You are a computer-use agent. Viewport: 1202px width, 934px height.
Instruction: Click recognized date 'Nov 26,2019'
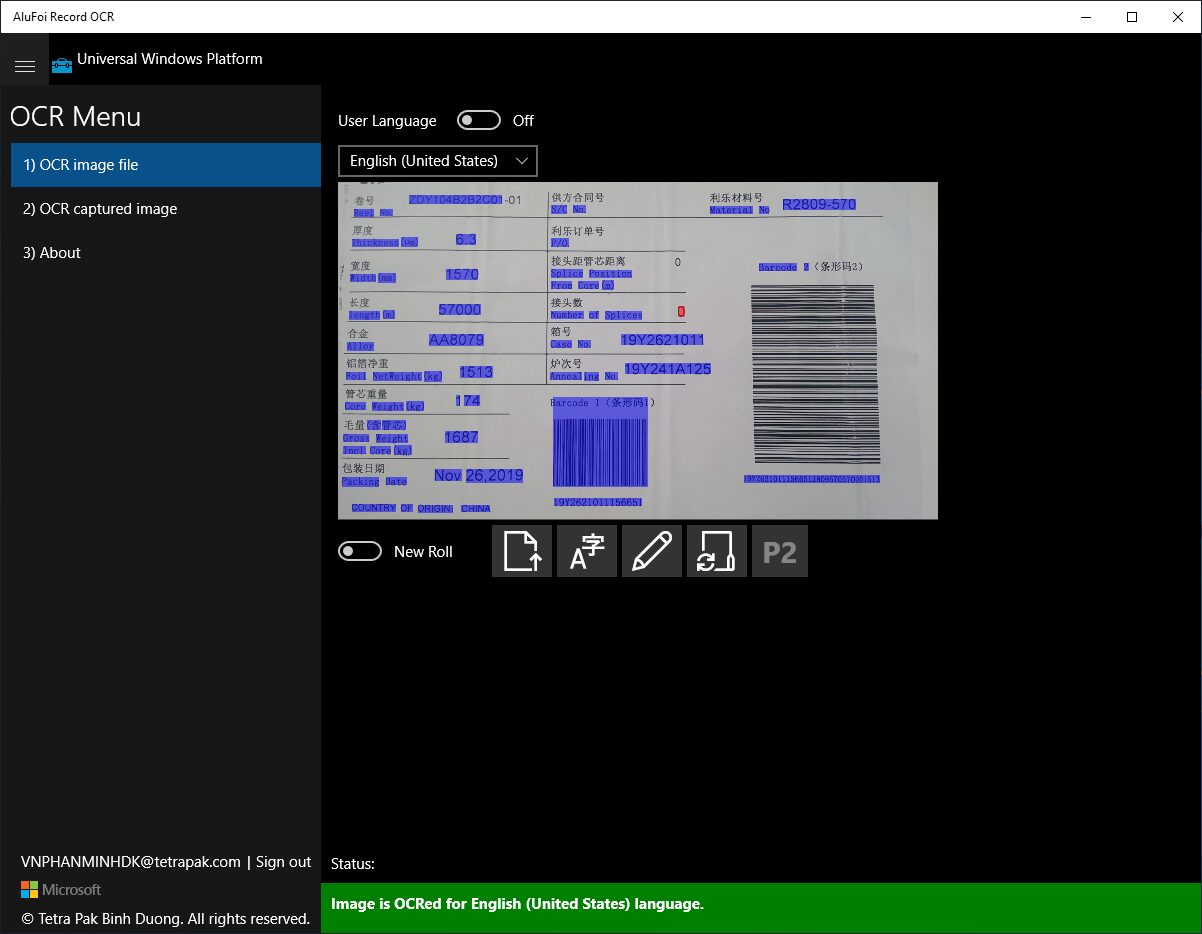[478, 475]
